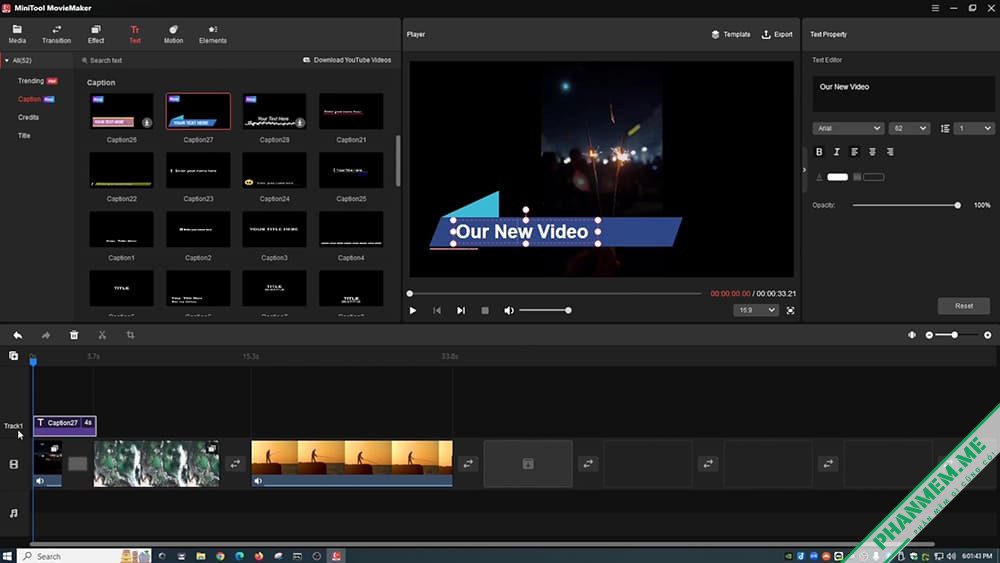Click the player progress bar
1000x563 pixels.
click(x=555, y=294)
